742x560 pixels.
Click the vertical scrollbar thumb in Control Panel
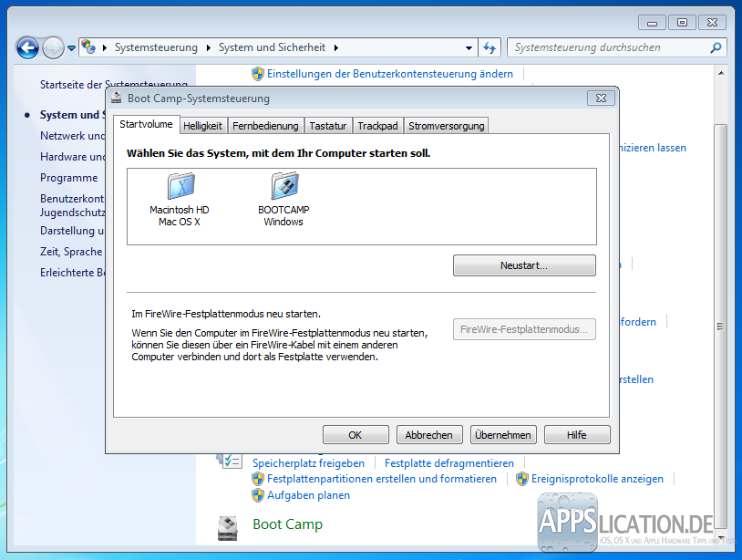pyautogui.click(x=721, y=327)
